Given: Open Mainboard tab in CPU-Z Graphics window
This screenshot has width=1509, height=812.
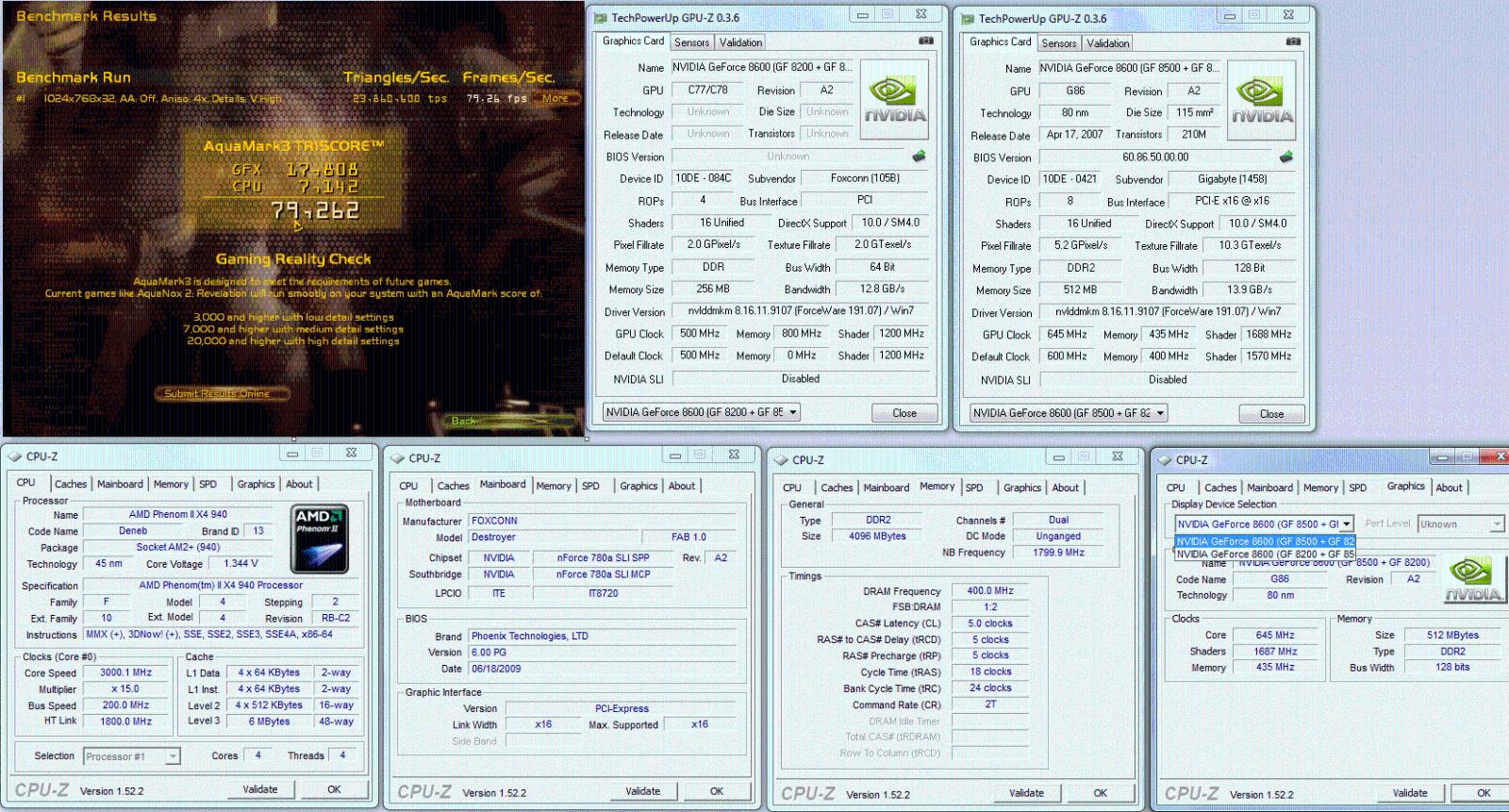Looking at the screenshot, I should (1269, 488).
